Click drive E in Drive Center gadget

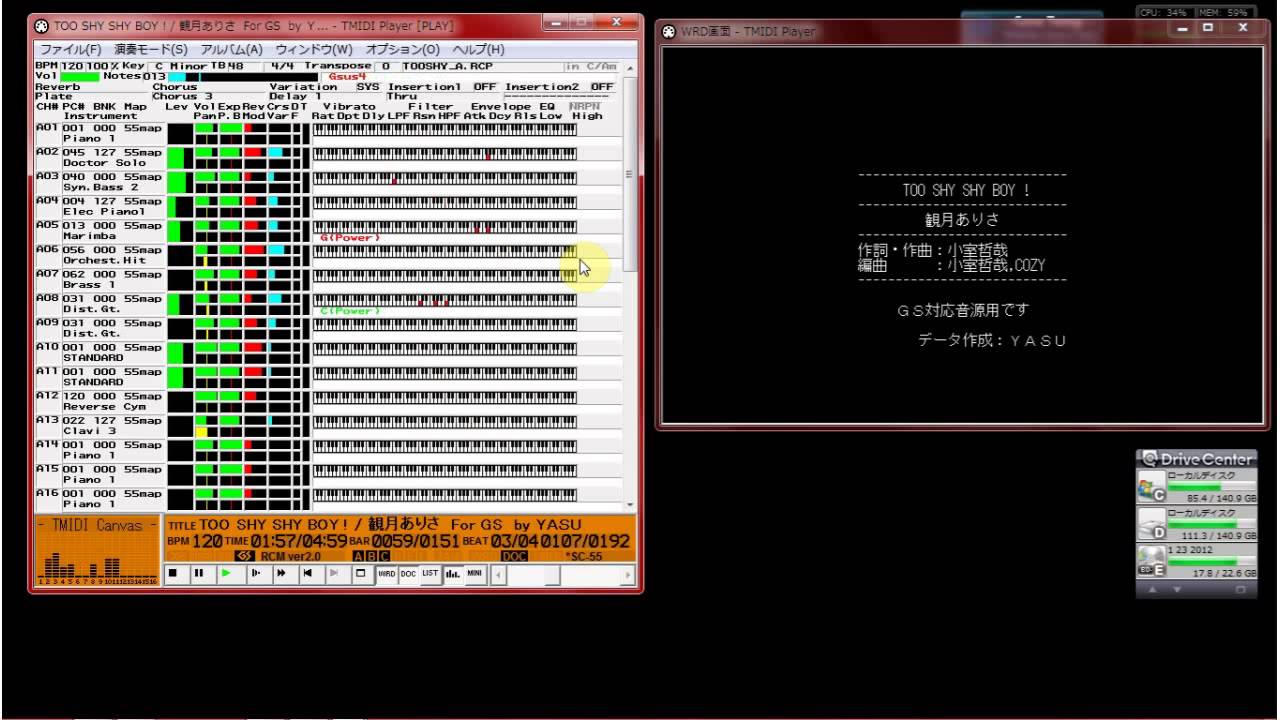click(1195, 560)
